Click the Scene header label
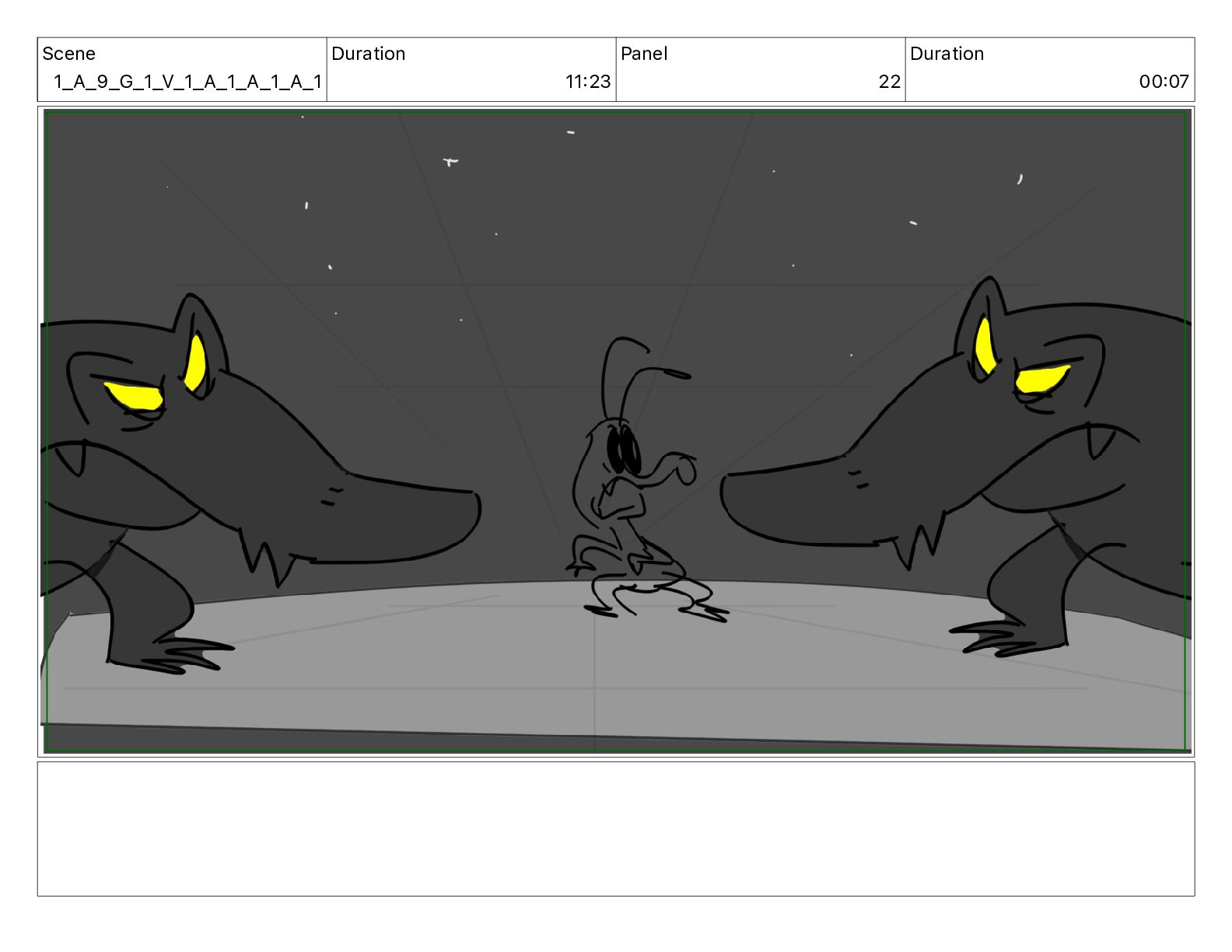This screenshot has height=952, width=1232. [68, 54]
